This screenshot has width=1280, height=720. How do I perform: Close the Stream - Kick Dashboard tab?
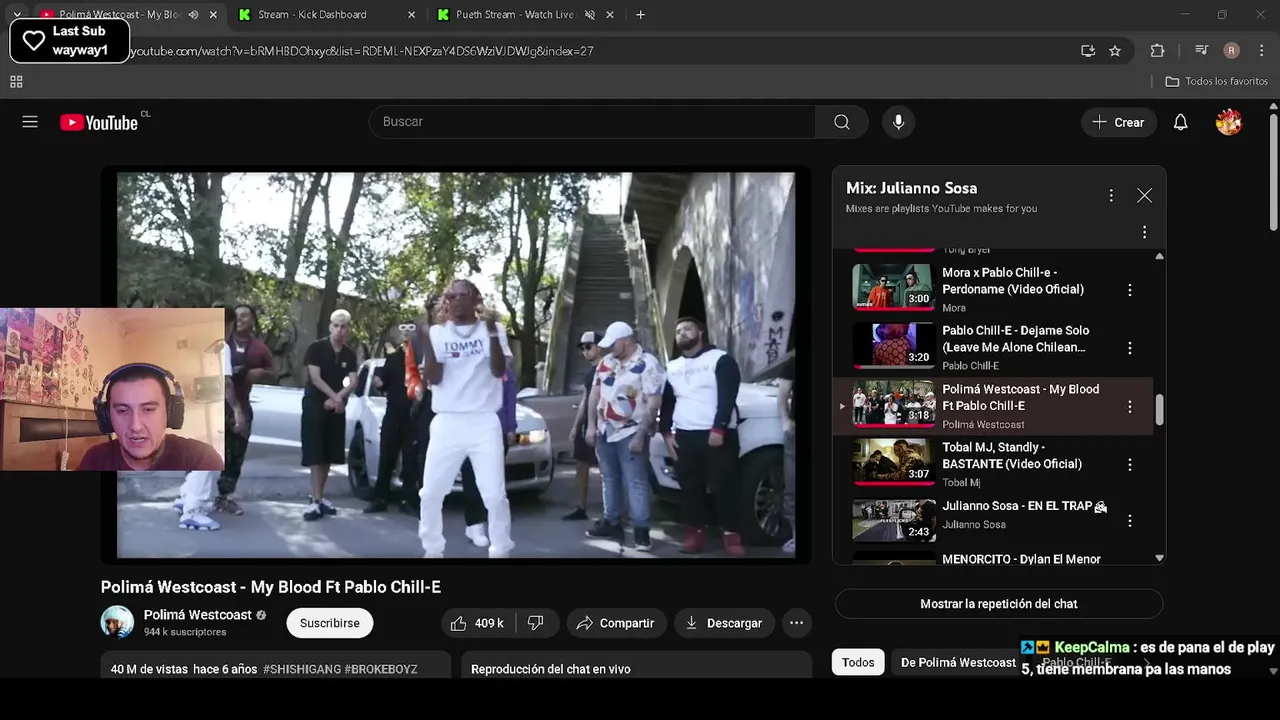(412, 15)
